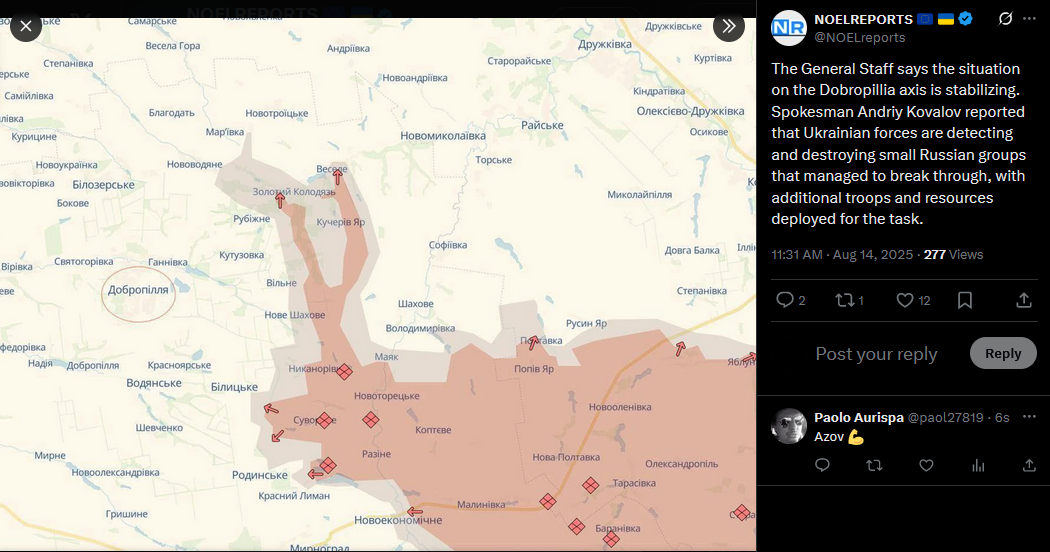1050x552 pixels.
Task: Repost Paolo Aurispa's comment
Action: (x=874, y=465)
